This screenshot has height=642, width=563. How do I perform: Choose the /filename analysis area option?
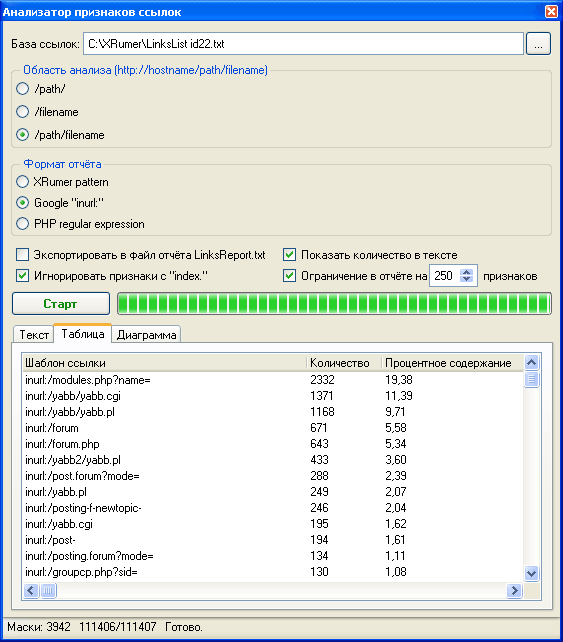[23, 111]
